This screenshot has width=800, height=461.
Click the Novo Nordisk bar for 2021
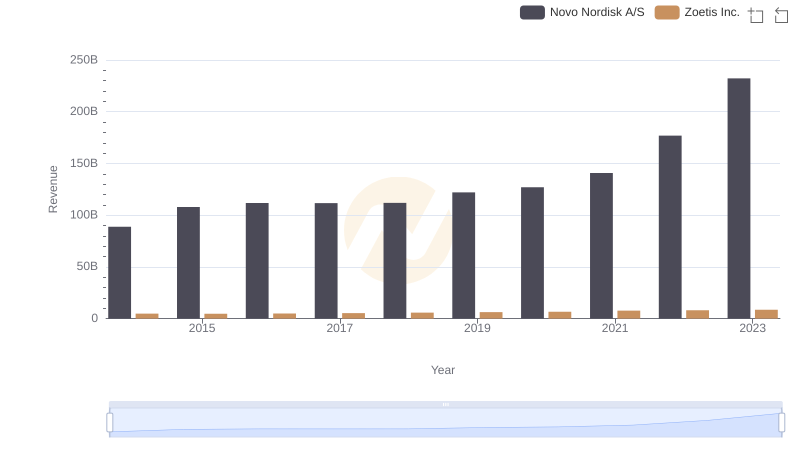(602, 246)
